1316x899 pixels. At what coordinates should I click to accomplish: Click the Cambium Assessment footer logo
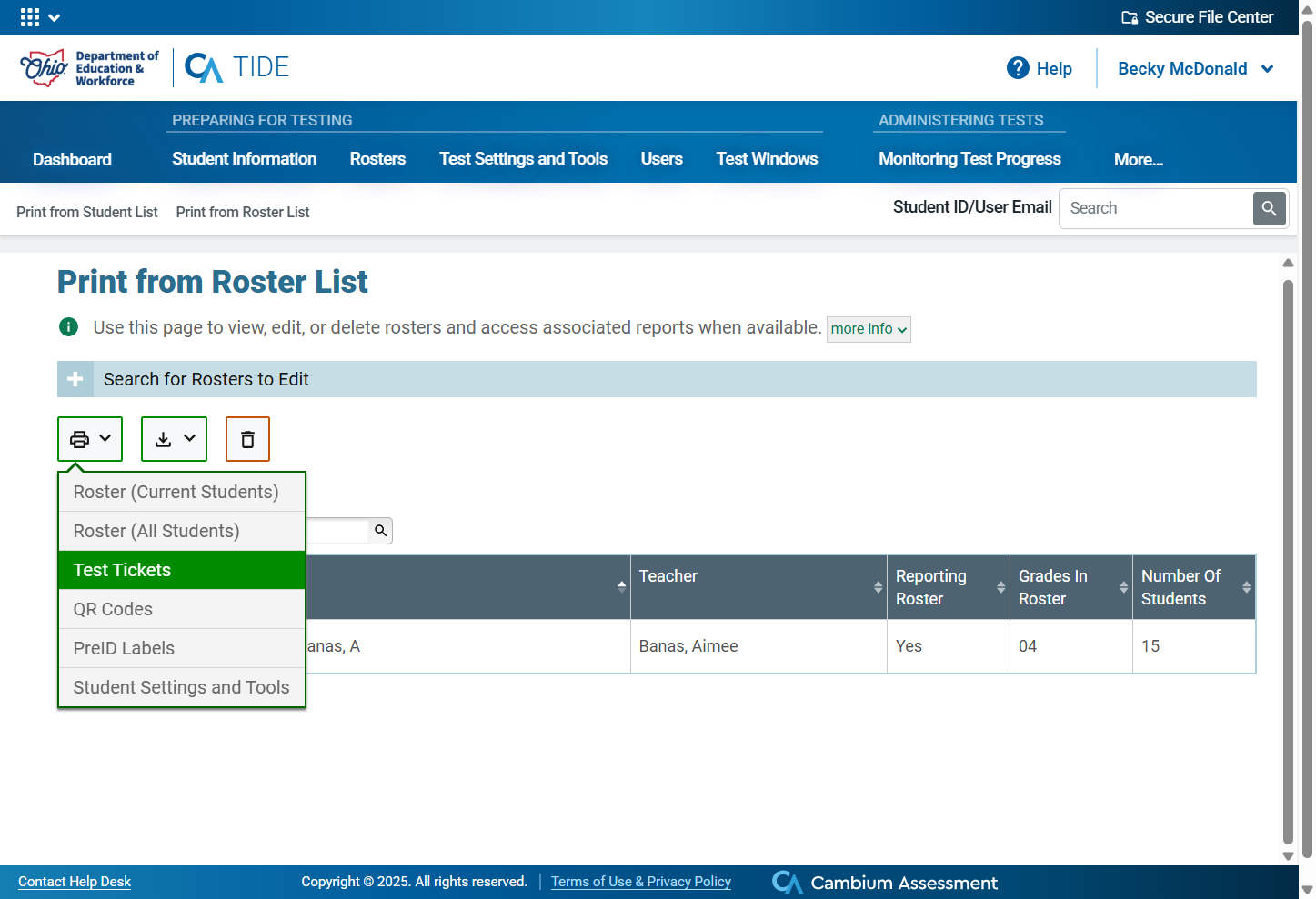(885, 883)
